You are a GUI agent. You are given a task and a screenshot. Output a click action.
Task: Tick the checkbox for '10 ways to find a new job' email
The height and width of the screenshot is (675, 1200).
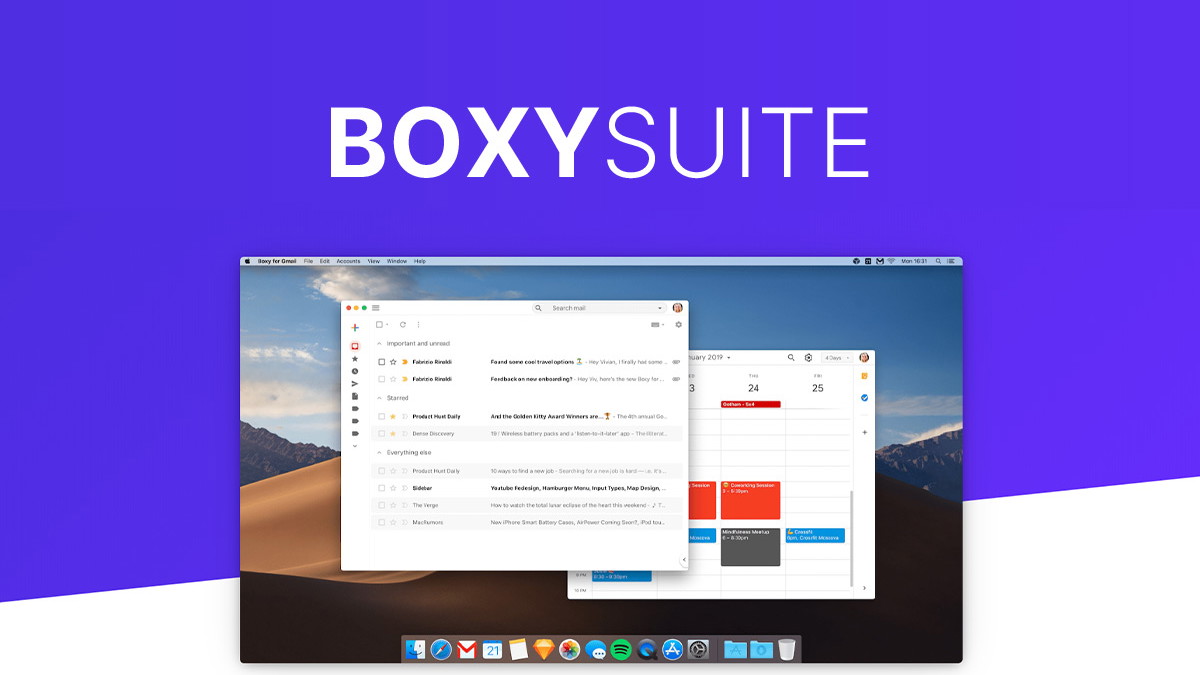pos(381,471)
